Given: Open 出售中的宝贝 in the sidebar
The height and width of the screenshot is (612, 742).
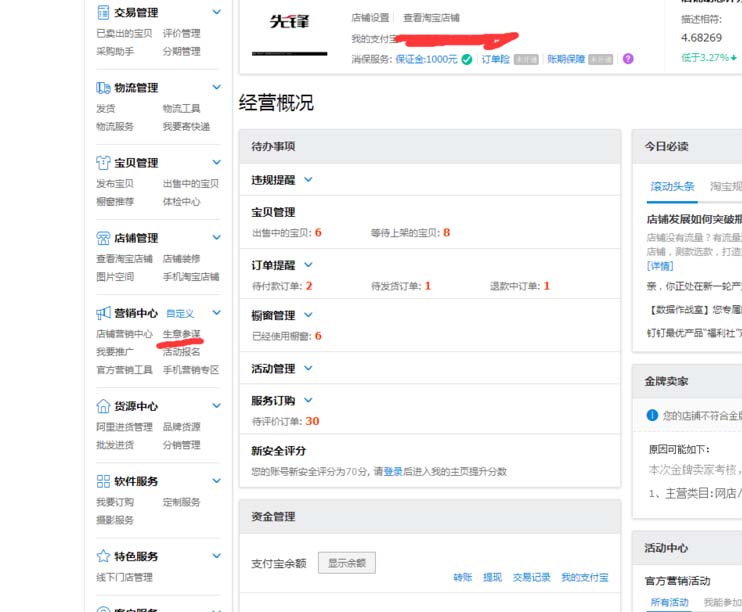Looking at the screenshot, I should click(191, 184).
